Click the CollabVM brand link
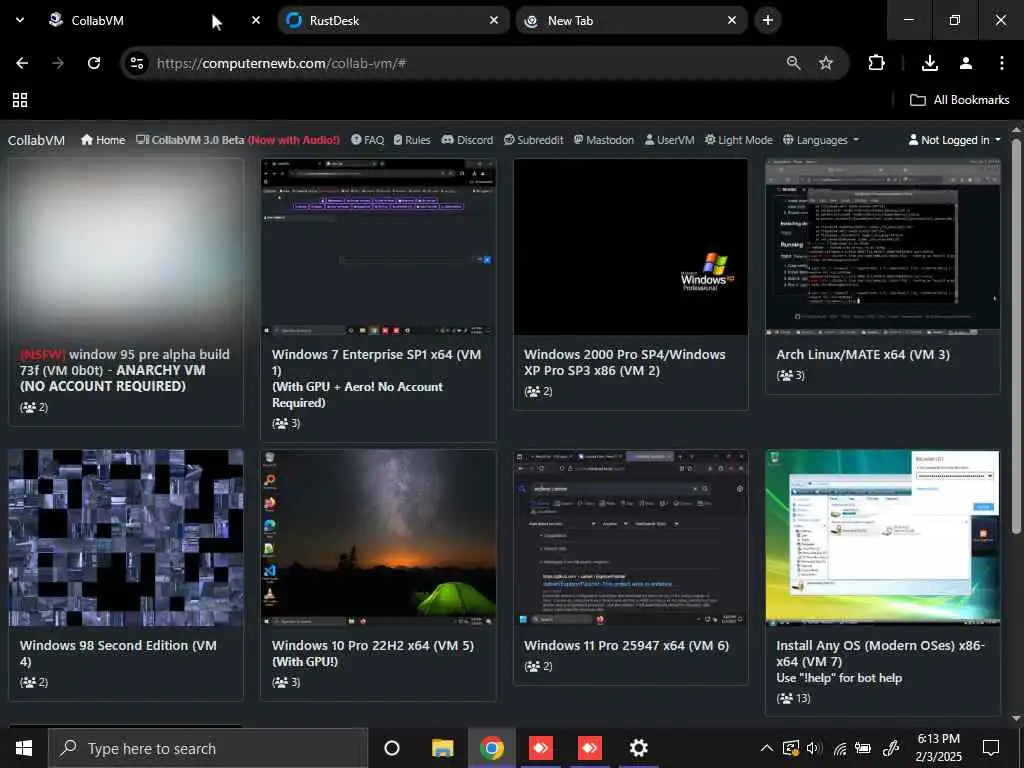Viewport: 1024px width, 768px height. point(37,140)
